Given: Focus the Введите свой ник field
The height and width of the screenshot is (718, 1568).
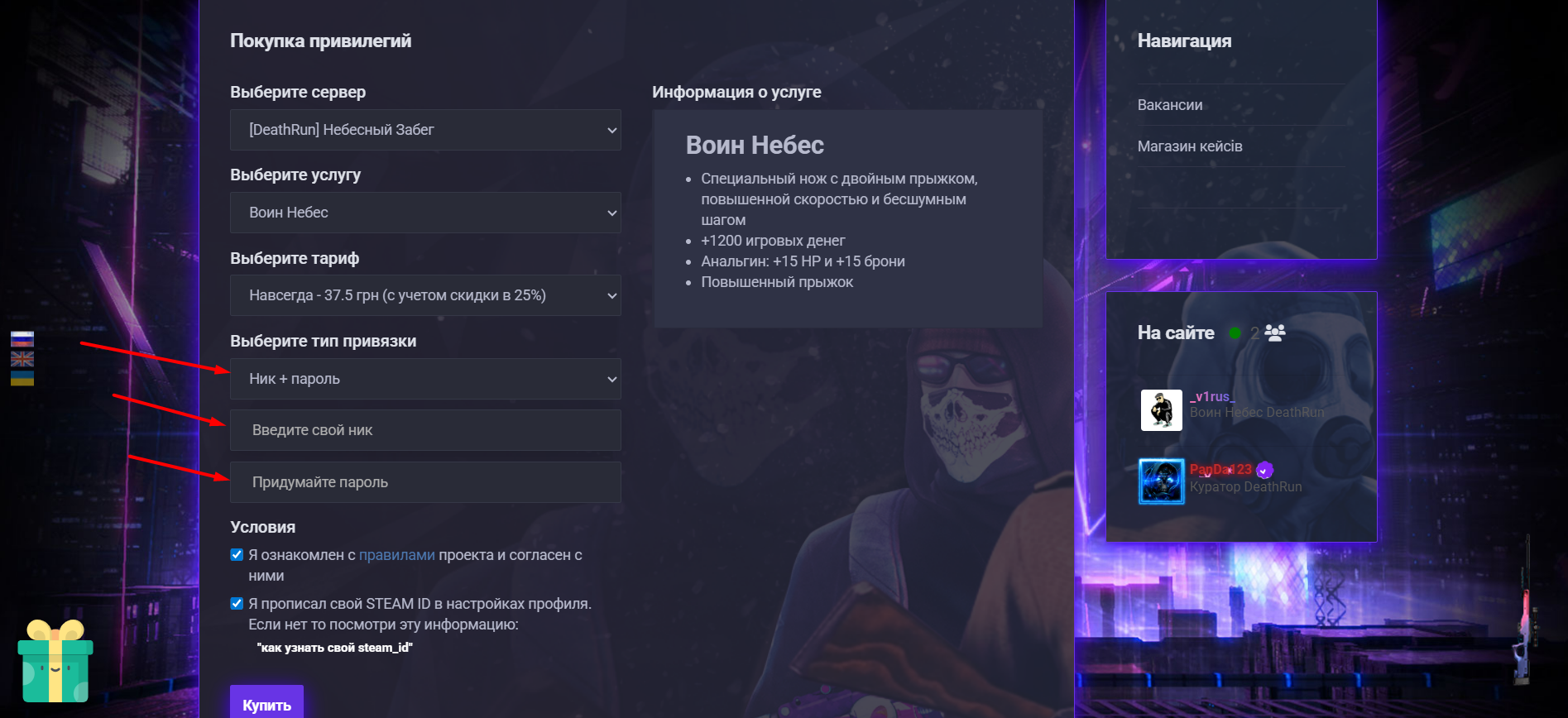Looking at the screenshot, I should pos(425,430).
